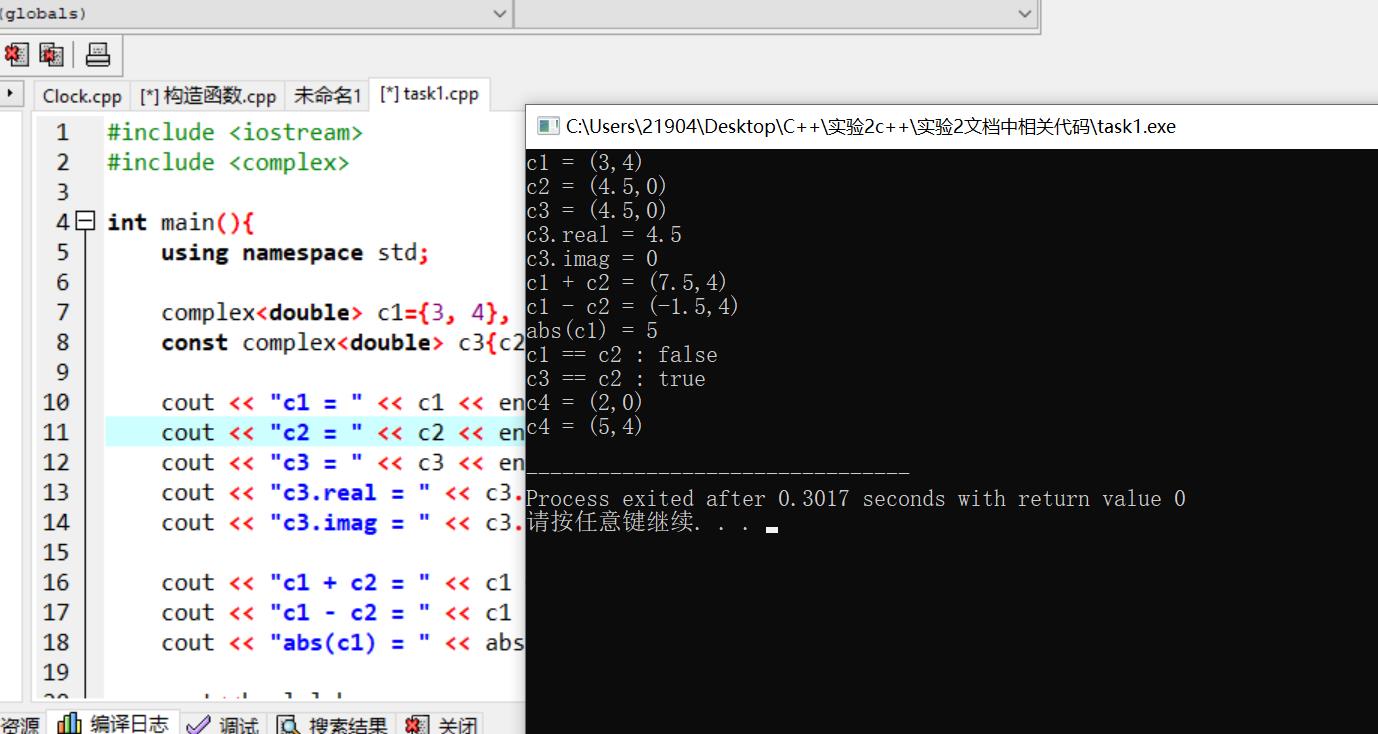The height and width of the screenshot is (734, 1378).
Task: Click line number 11 in the gutter
Action: (56, 432)
